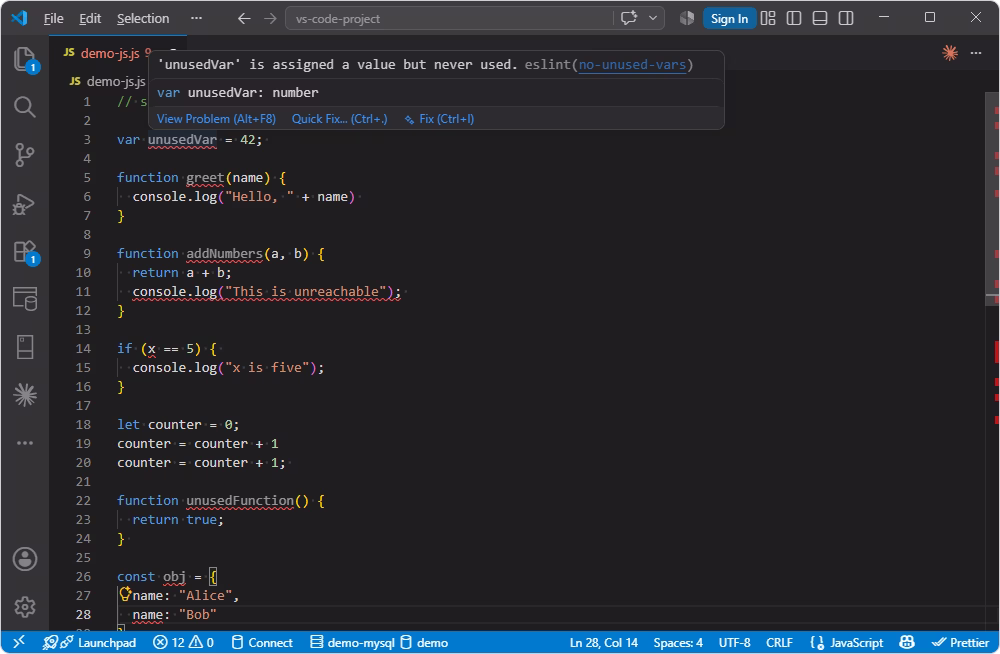The width and height of the screenshot is (1000, 654).
Task: Open the Explorer view in activity bar
Action: pos(25,59)
